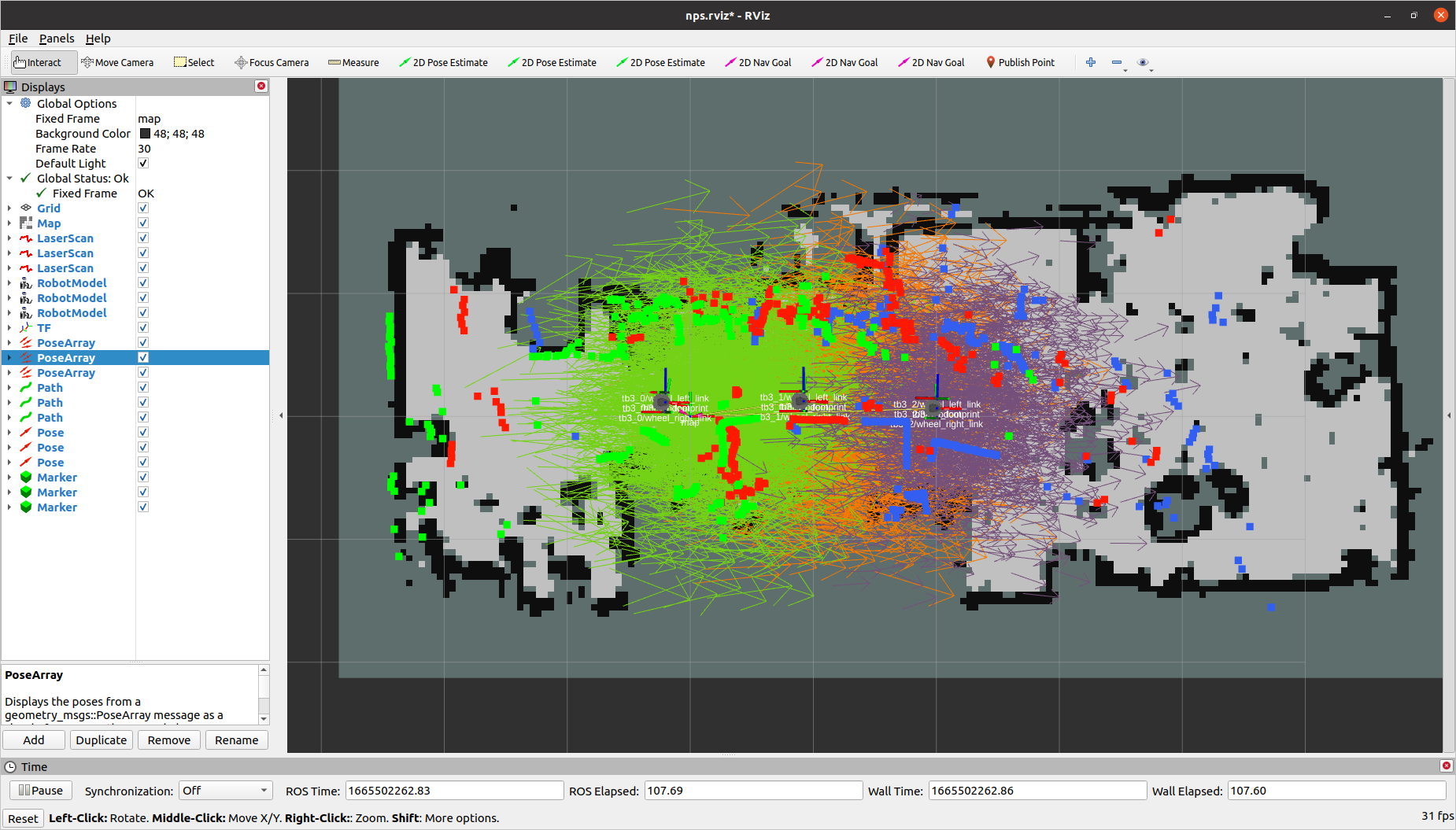Viewport: 1456px width, 830px height.
Task: Click the ROS Elapsed field
Action: 753,791
